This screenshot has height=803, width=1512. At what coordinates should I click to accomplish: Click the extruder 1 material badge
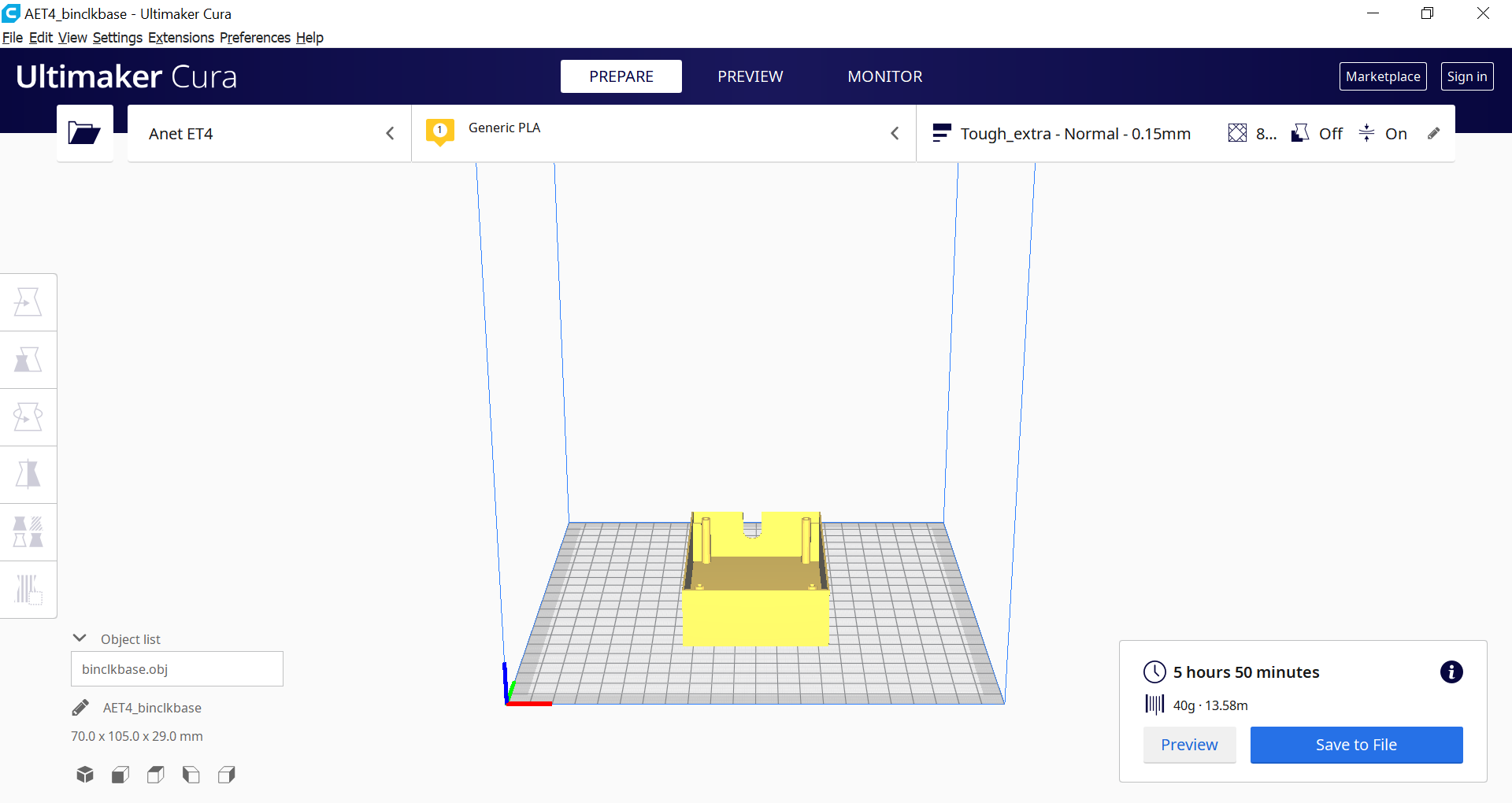point(439,131)
